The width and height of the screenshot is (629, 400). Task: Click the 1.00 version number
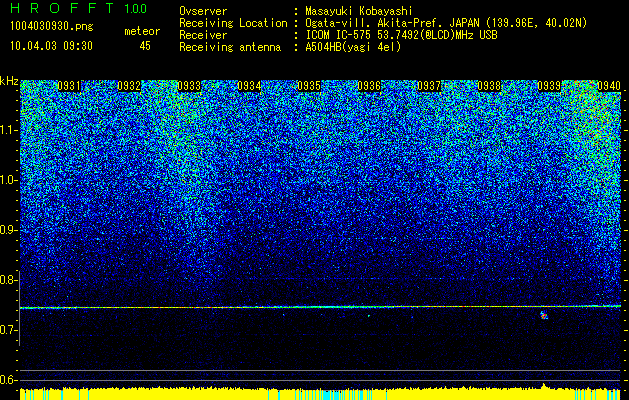pos(136,9)
